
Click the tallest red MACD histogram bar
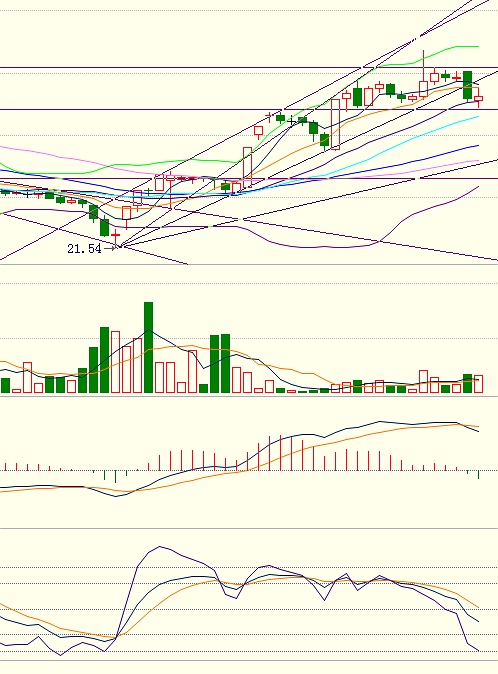pos(281,453)
